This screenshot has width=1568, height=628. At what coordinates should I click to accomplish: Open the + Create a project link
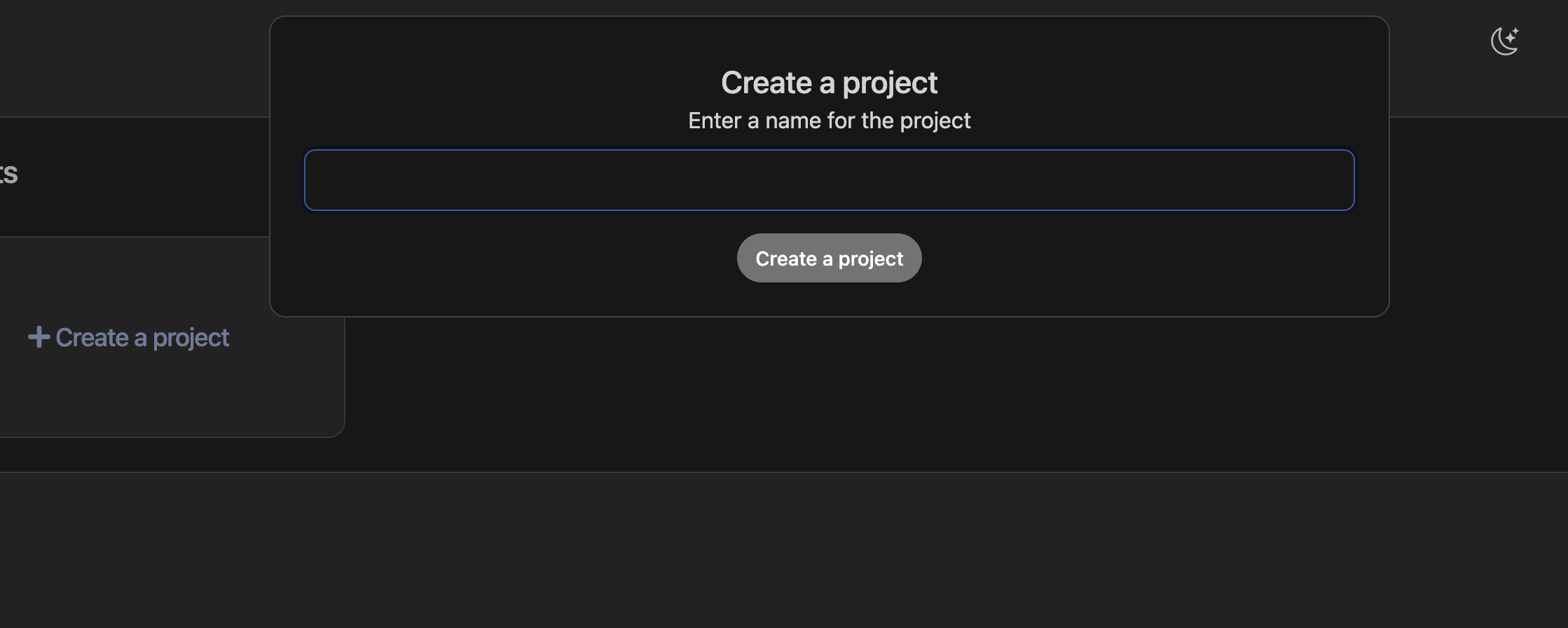tap(130, 337)
